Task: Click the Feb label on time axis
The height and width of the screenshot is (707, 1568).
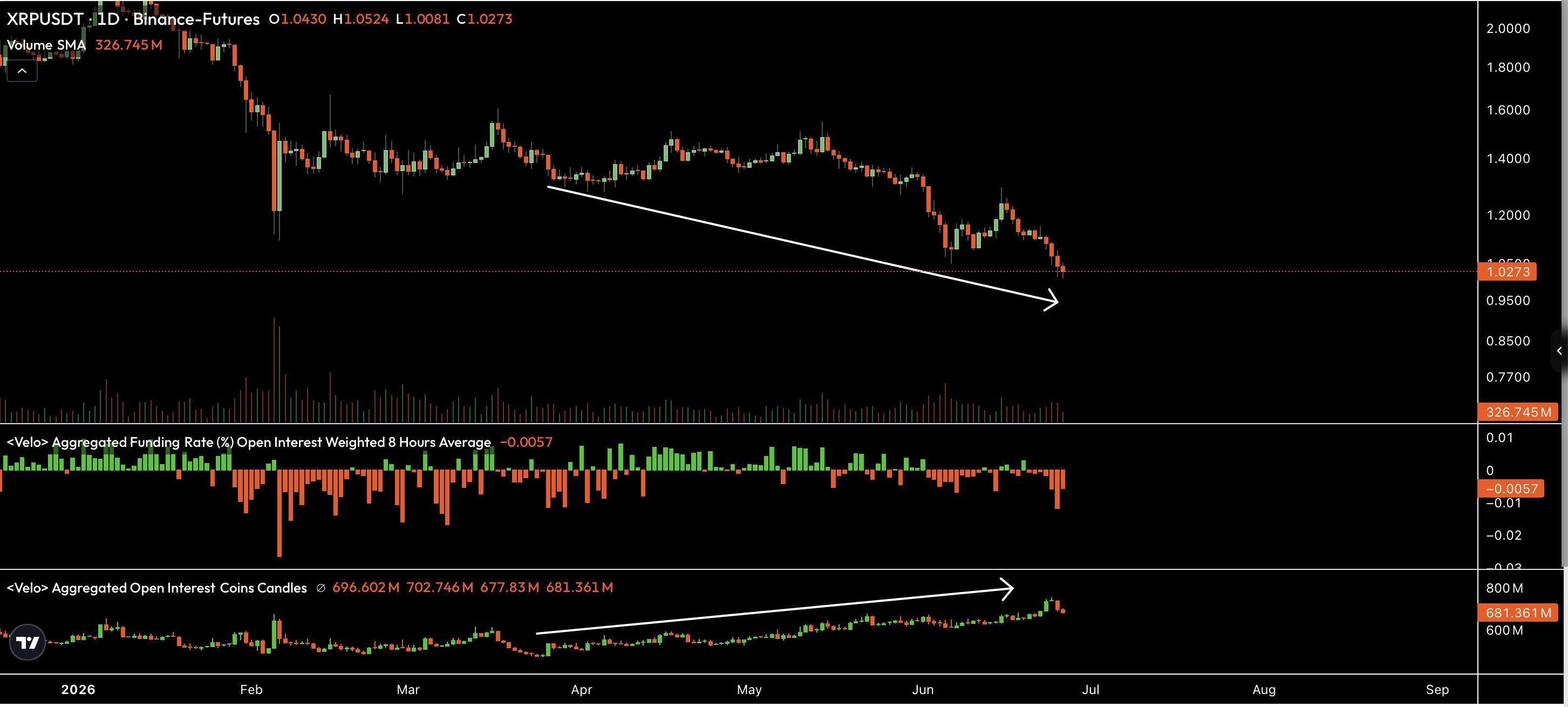Action: 251,689
